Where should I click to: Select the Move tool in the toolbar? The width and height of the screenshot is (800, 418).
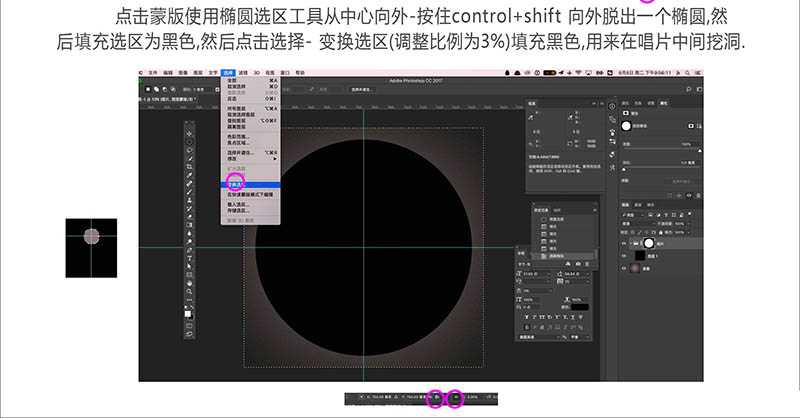point(189,133)
